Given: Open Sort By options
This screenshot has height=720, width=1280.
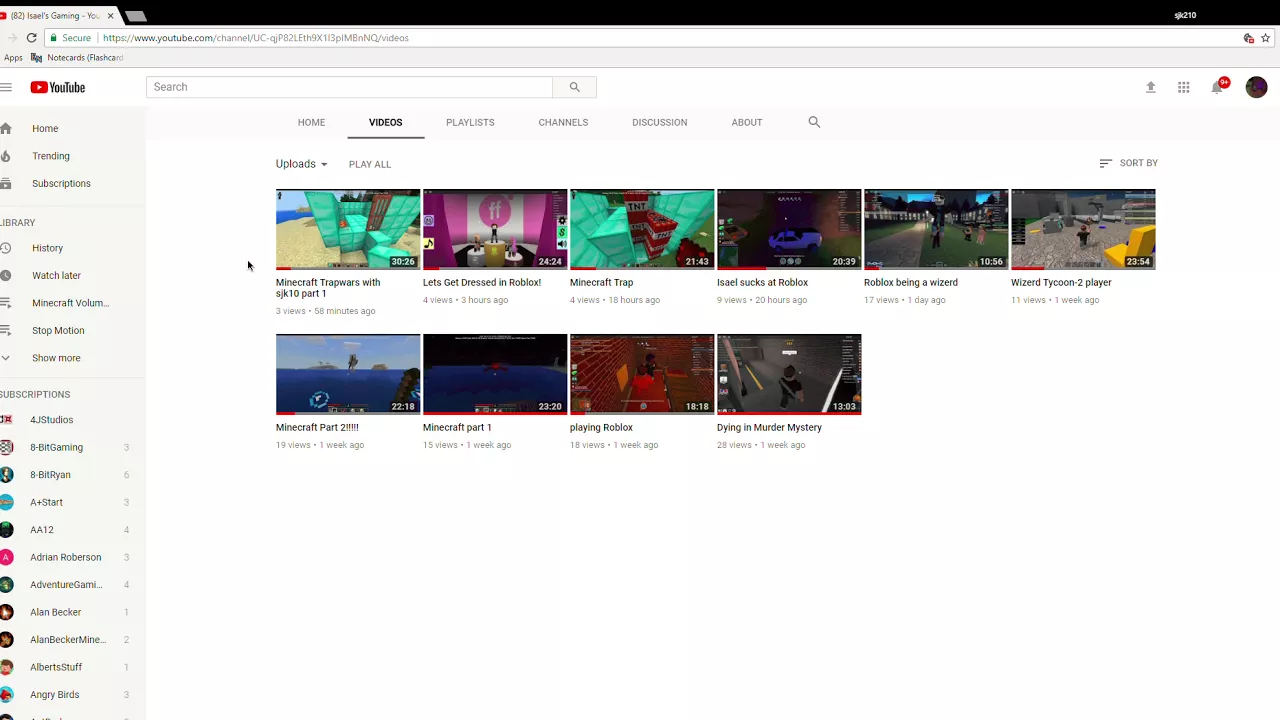Looking at the screenshot, I should pos(1128,163).
